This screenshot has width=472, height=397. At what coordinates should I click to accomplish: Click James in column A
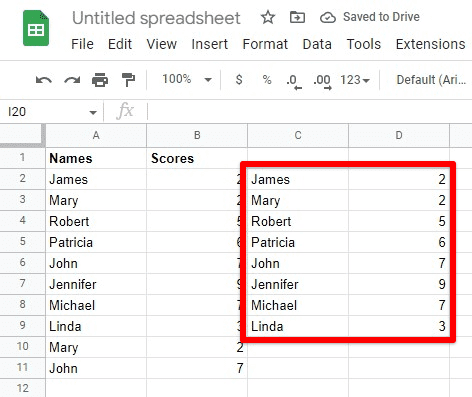point(96,179)
